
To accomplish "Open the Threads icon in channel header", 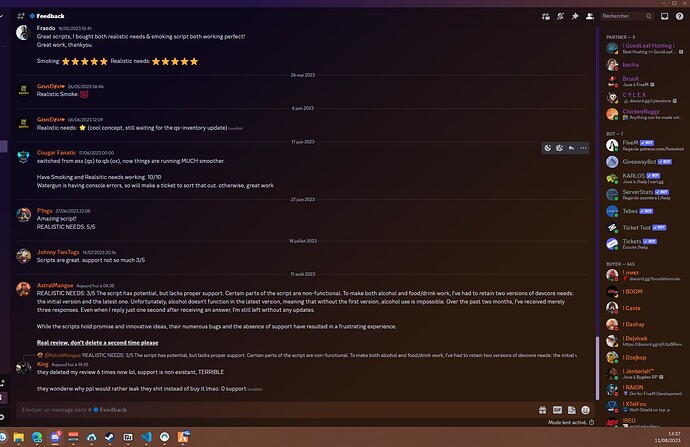I will (546, 16).
